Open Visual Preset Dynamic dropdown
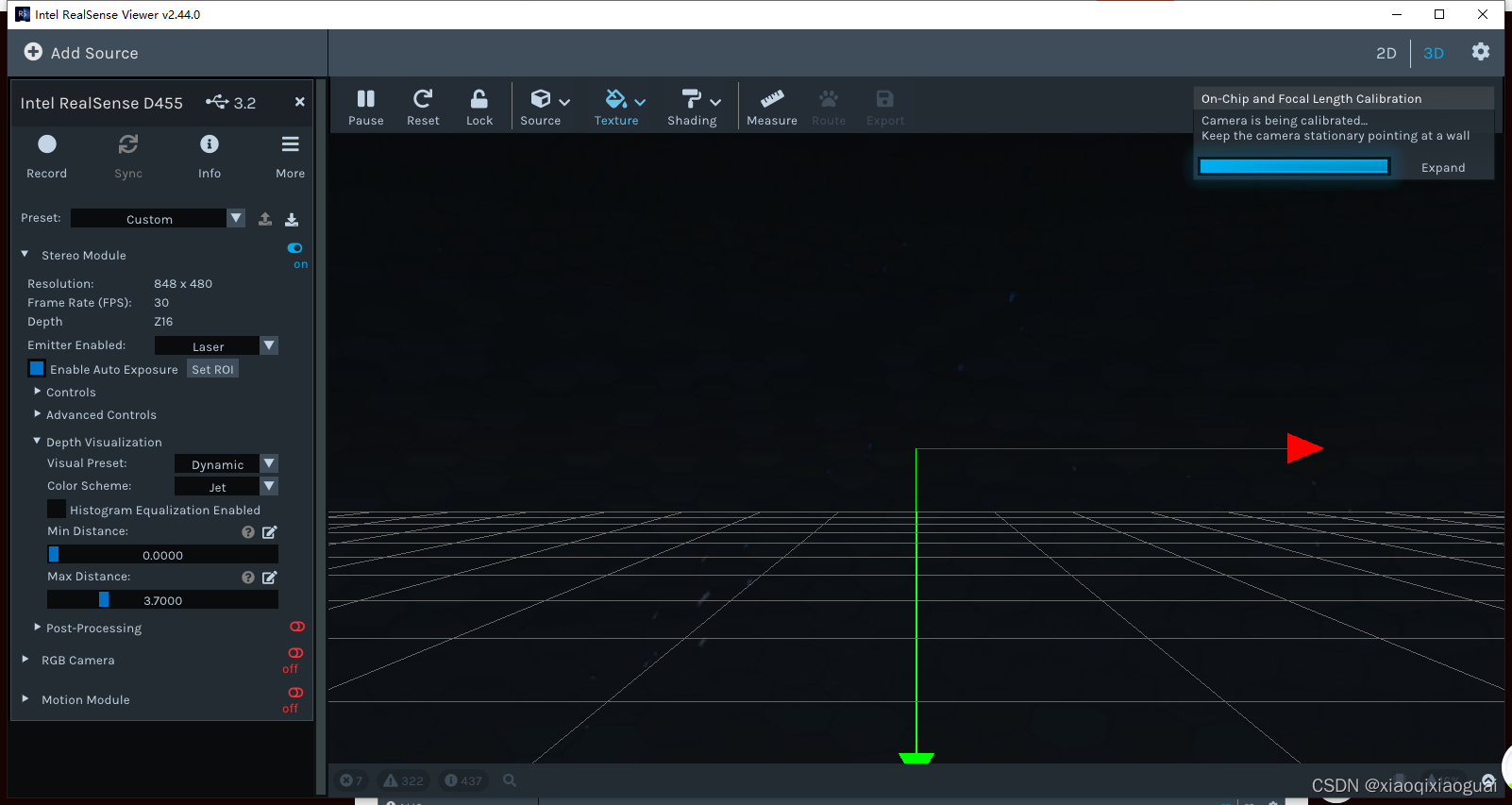Screen dimensions: 1512x805 227,464
